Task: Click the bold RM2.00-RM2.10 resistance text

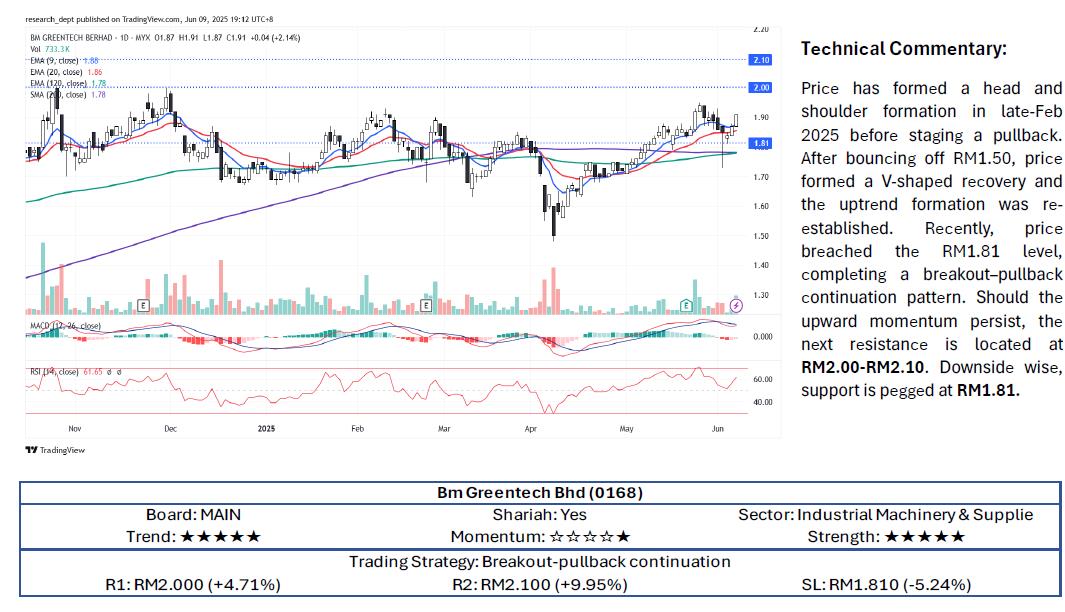Action: click(x=863, y=367)
